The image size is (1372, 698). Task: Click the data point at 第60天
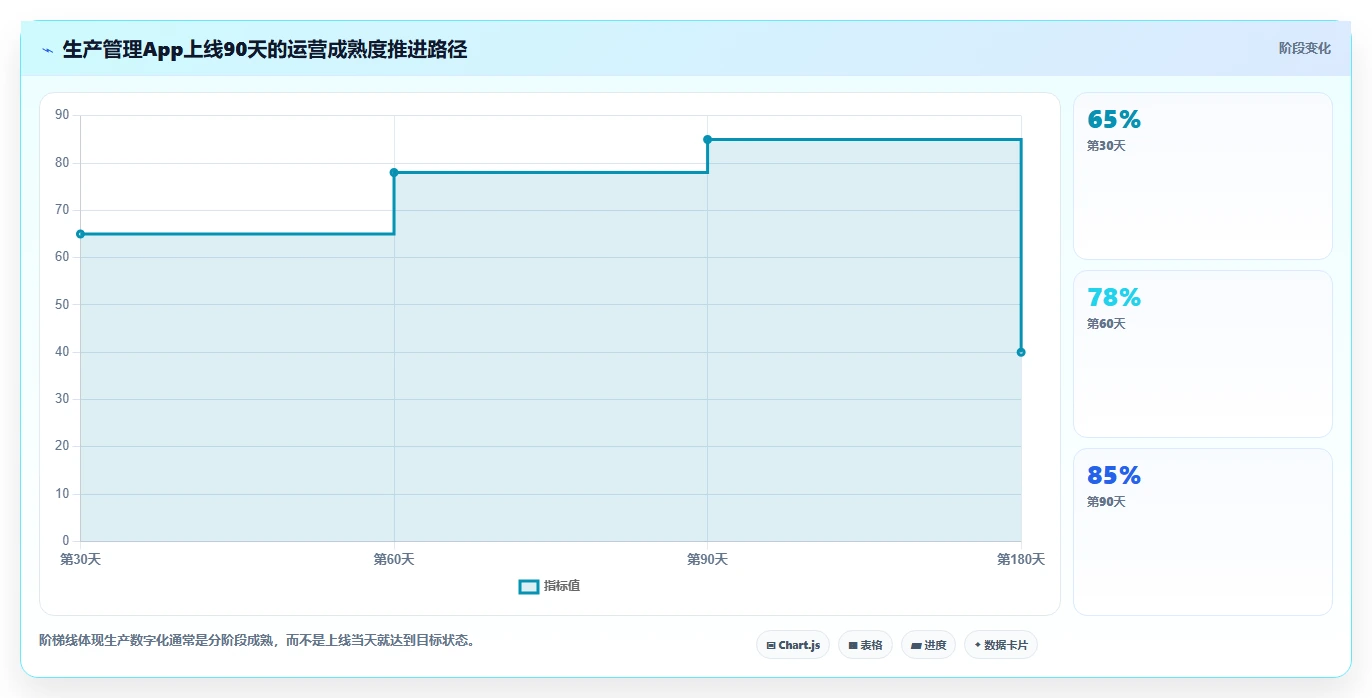coord(394,172)
